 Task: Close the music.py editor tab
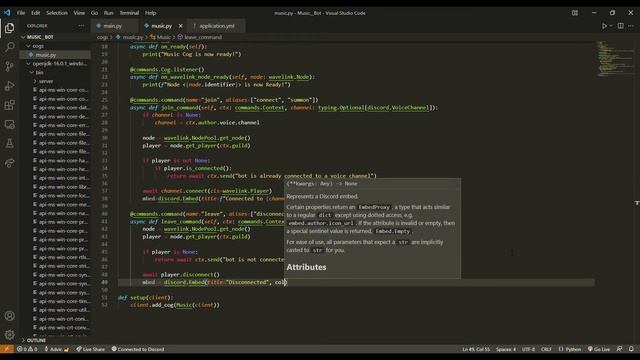180,26
